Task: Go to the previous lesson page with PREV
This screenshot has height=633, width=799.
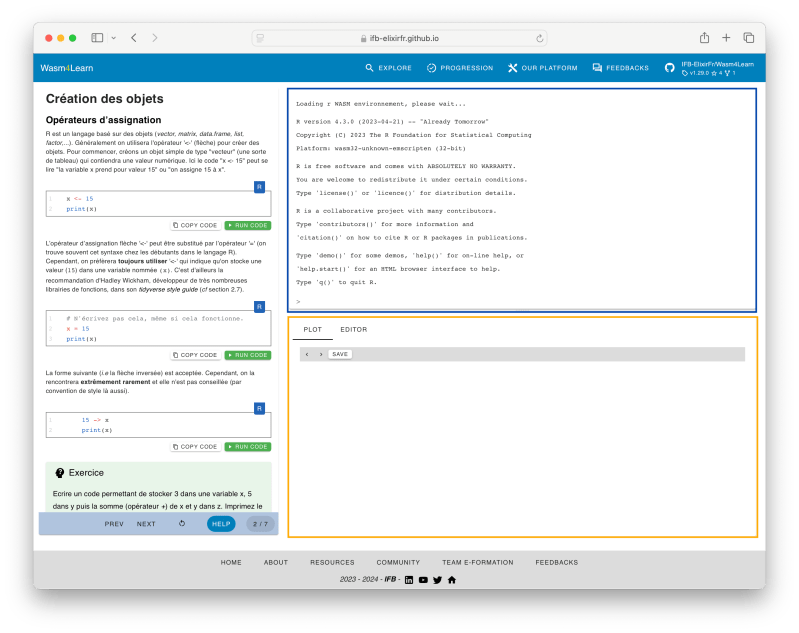Action: pos(114,524)
